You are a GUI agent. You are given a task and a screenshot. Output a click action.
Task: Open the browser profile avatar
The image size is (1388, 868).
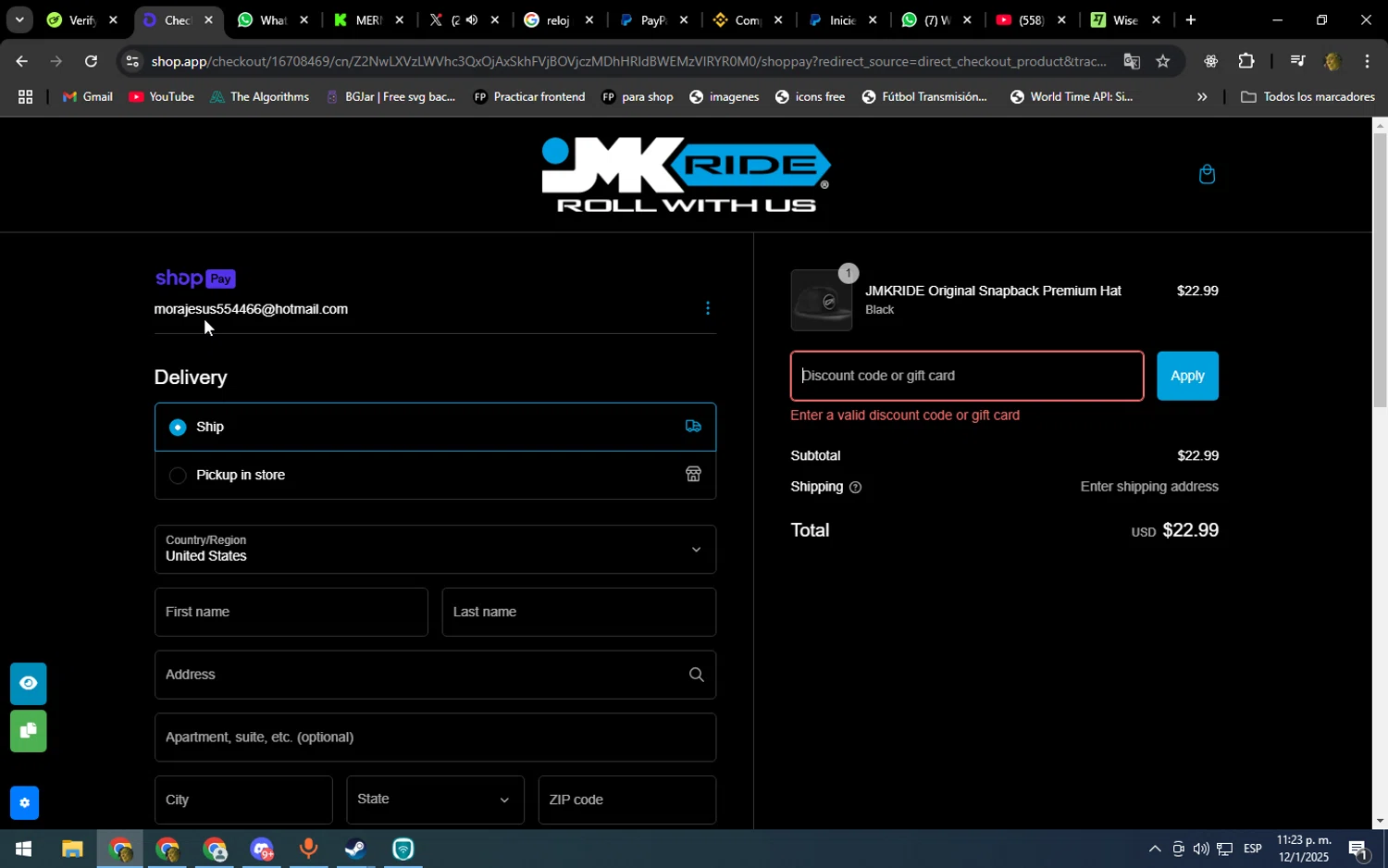click(1332, 61)
